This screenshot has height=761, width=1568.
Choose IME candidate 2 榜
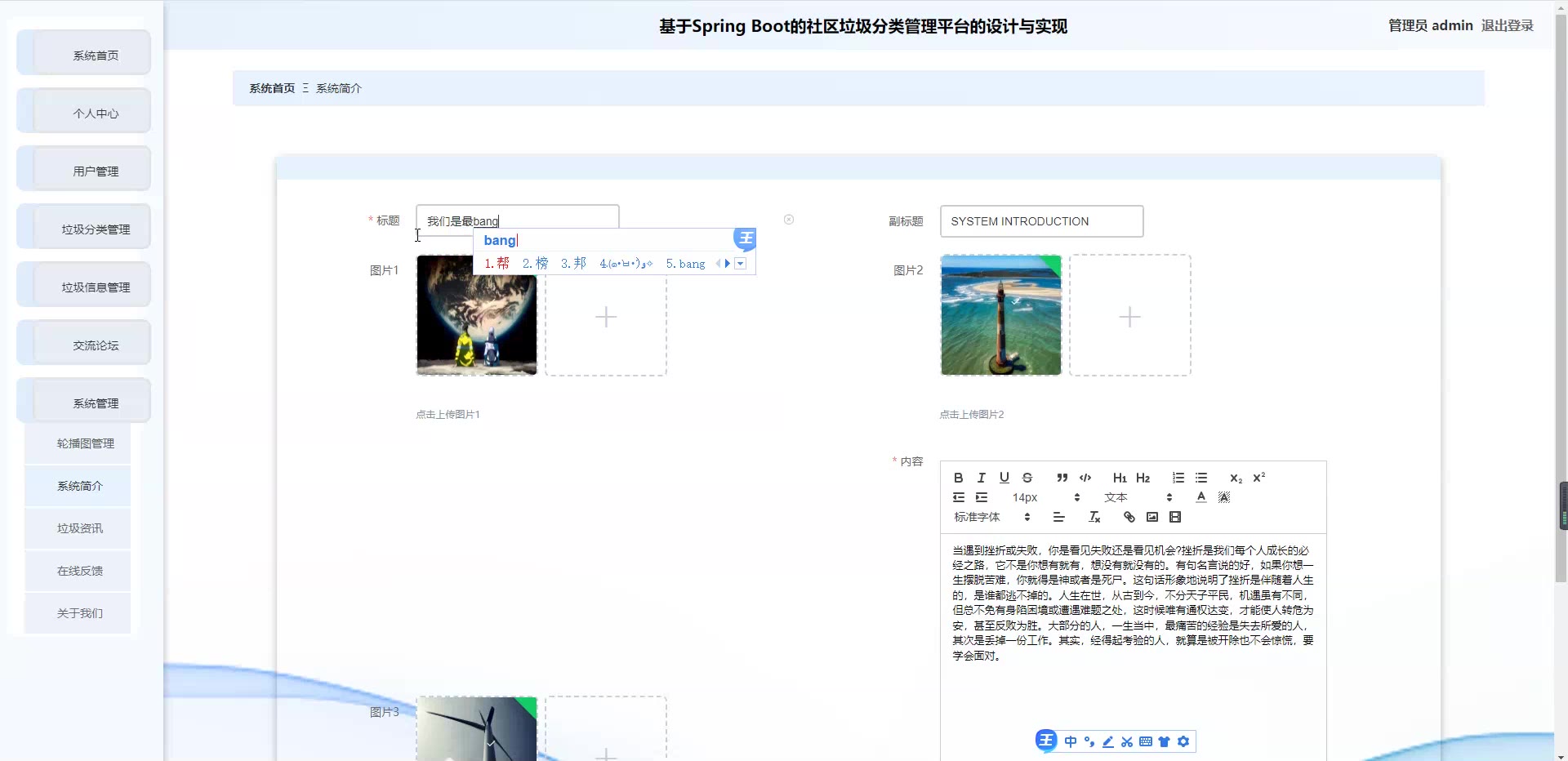pos(536,263)
